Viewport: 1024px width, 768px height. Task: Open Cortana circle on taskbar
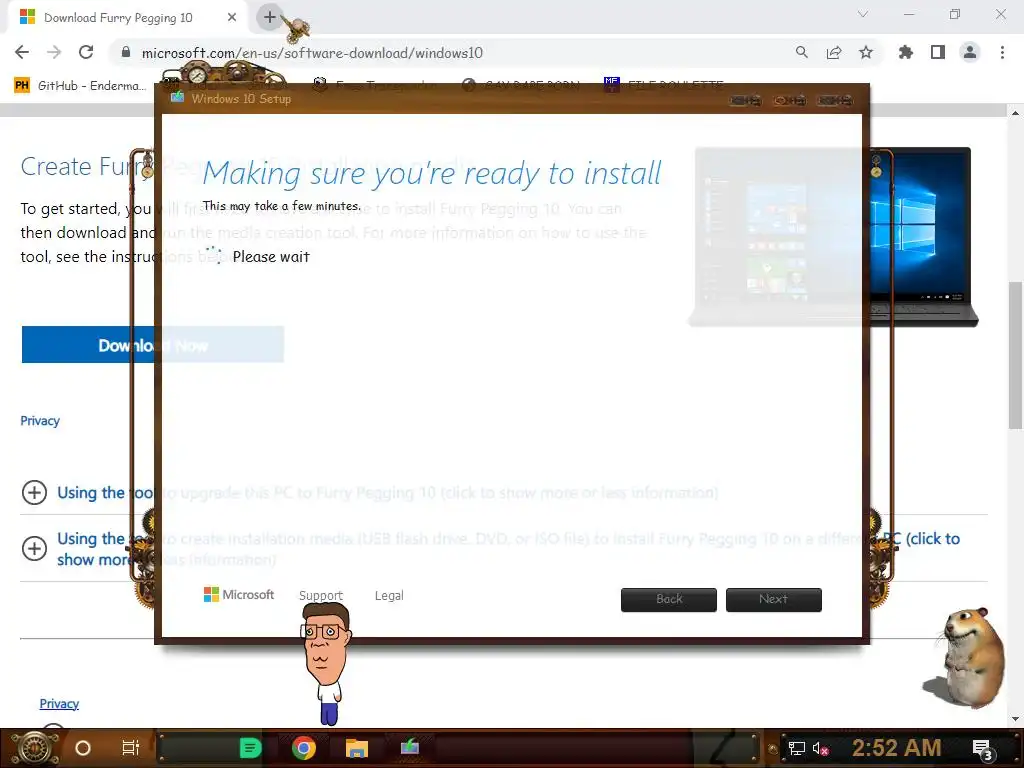tap(83, 748)
